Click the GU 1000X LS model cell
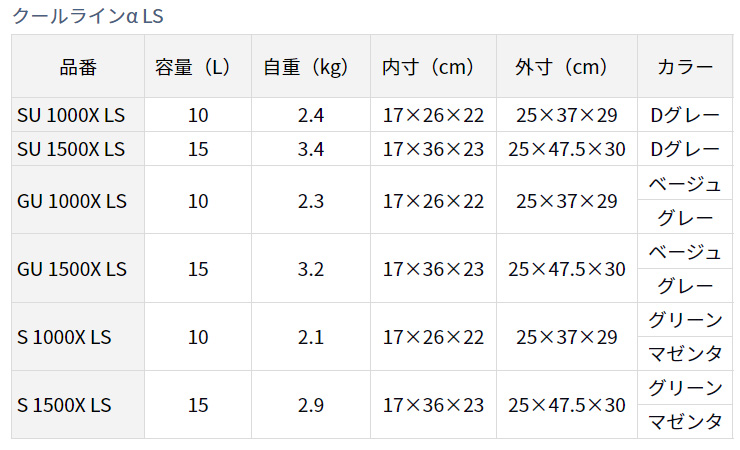 pyautogui.click(x=78, y=200)
